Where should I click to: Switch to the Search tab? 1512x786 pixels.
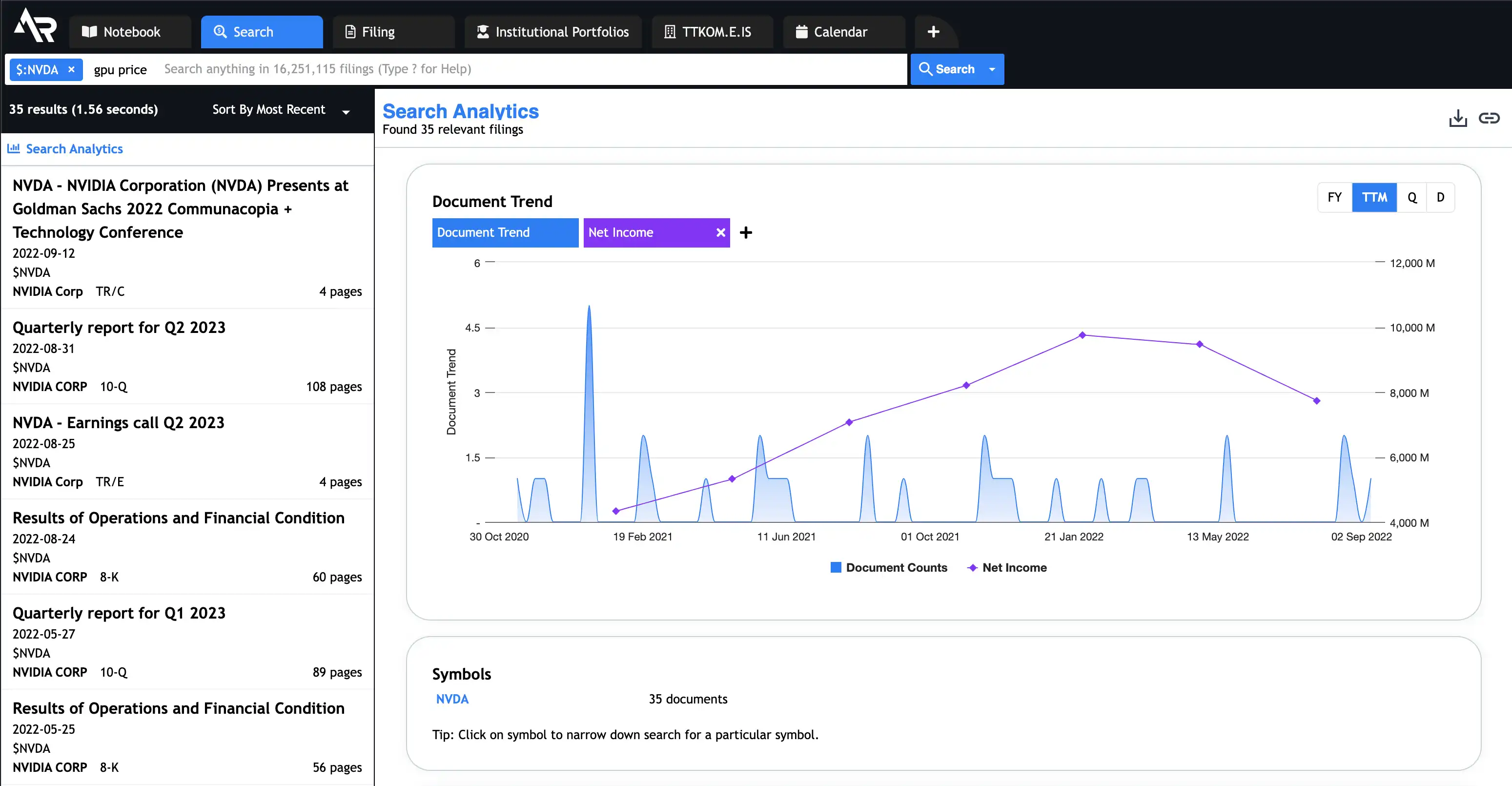click(x=262, y=32)
